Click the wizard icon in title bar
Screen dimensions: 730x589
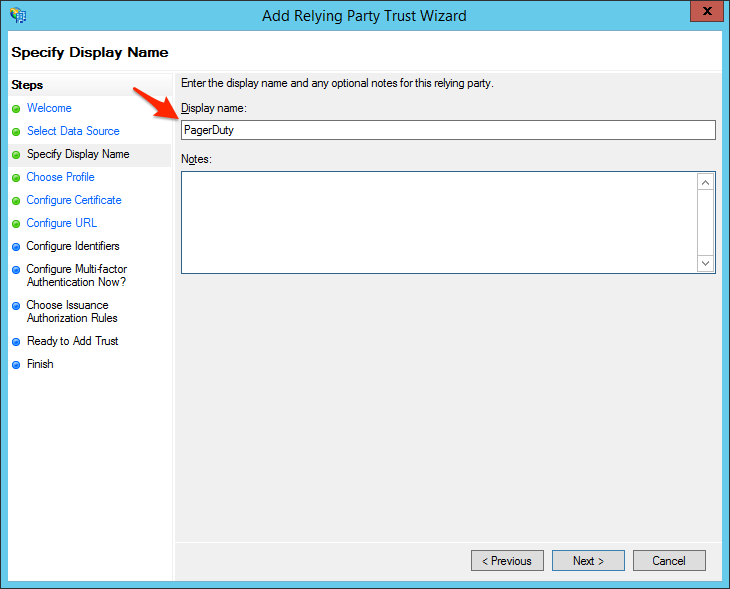click(17, 15)
